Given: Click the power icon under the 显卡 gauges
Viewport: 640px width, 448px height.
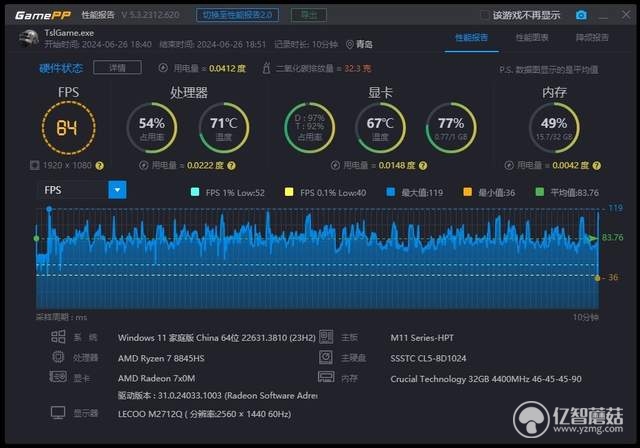Looking at the screenshot, I should click(x=335, y=165).
